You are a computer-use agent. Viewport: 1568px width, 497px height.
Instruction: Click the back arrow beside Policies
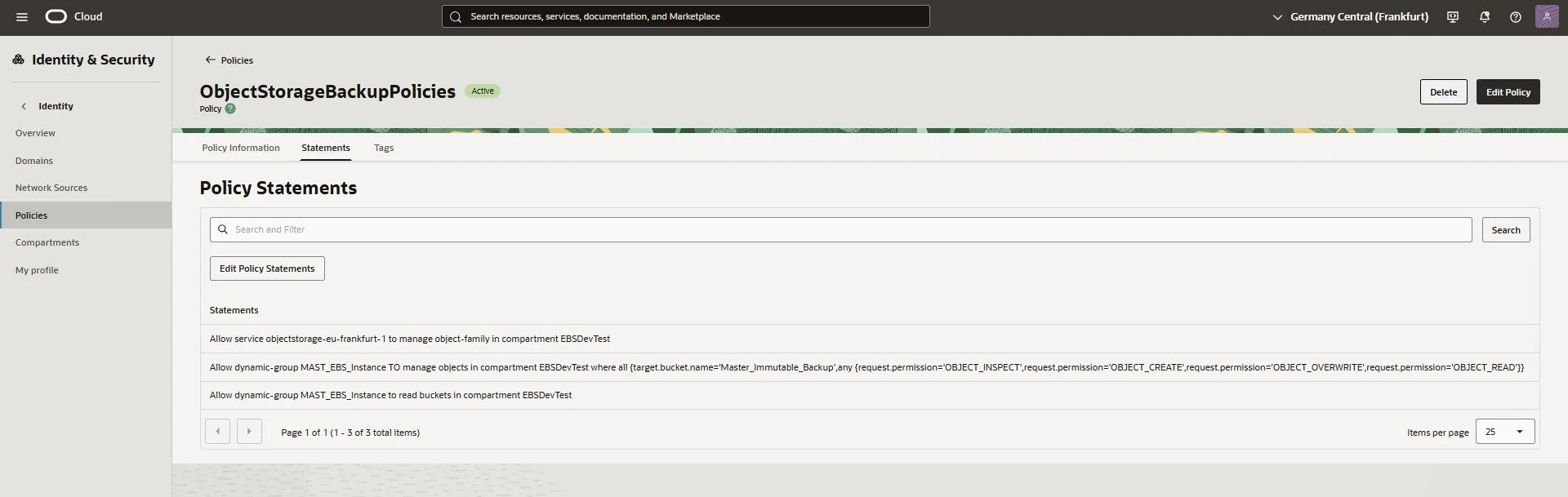click(x=210, y=60)
